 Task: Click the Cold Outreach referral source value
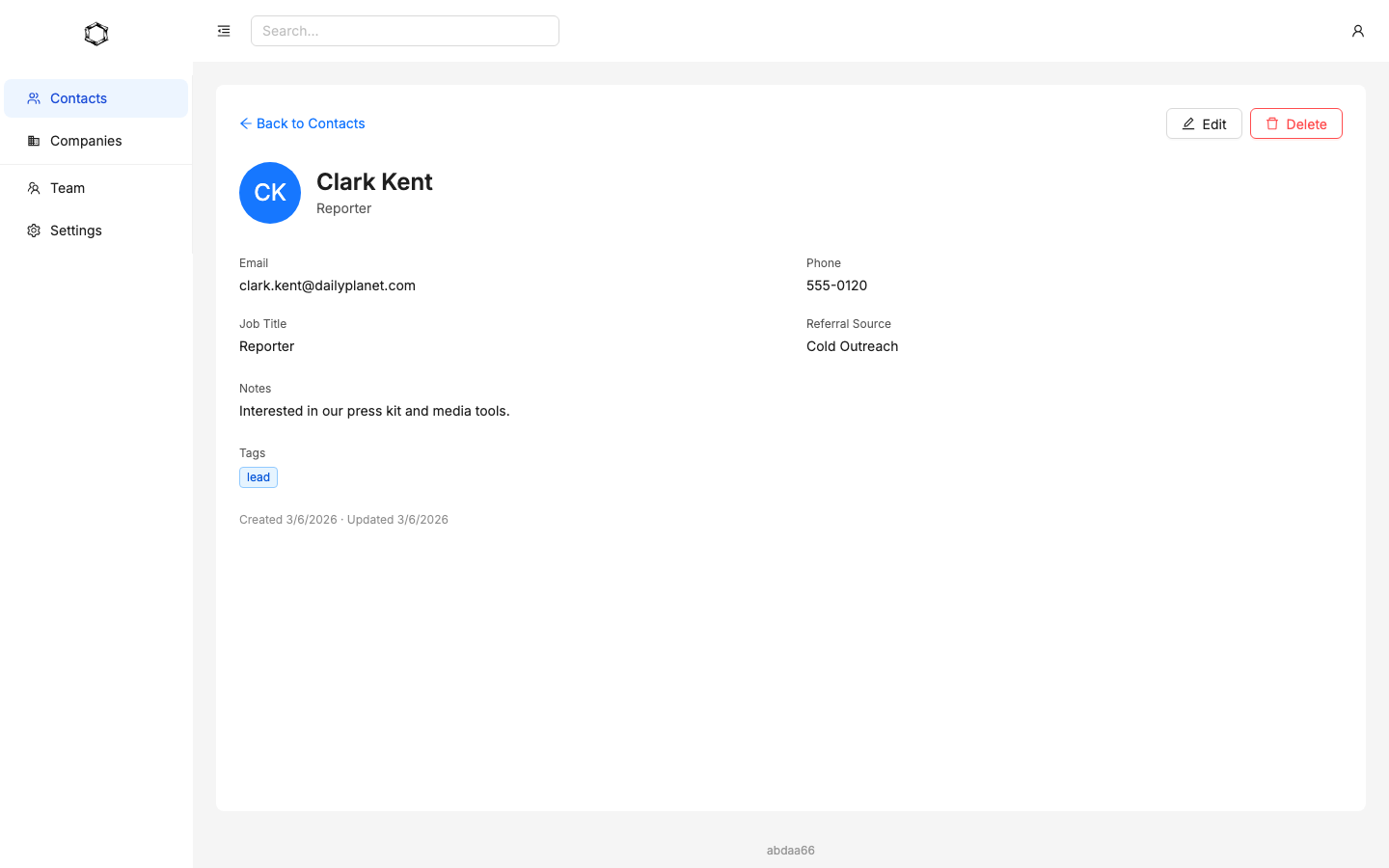point(852,346)
